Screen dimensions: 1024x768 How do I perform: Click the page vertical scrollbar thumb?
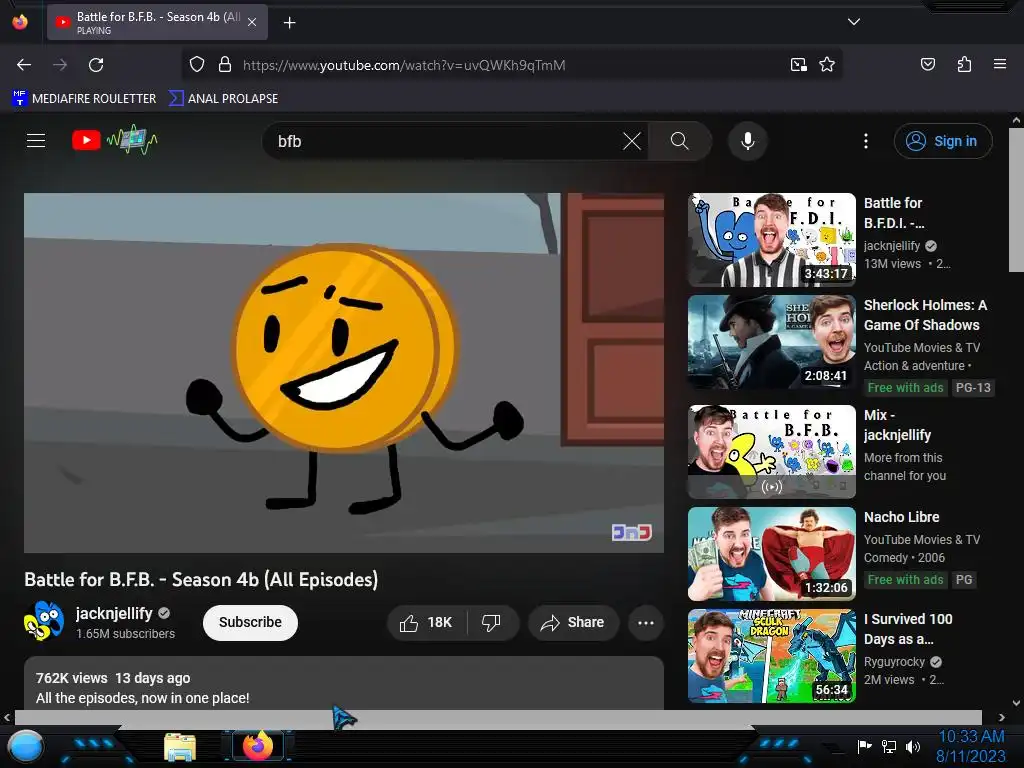tap(1016, 199)
